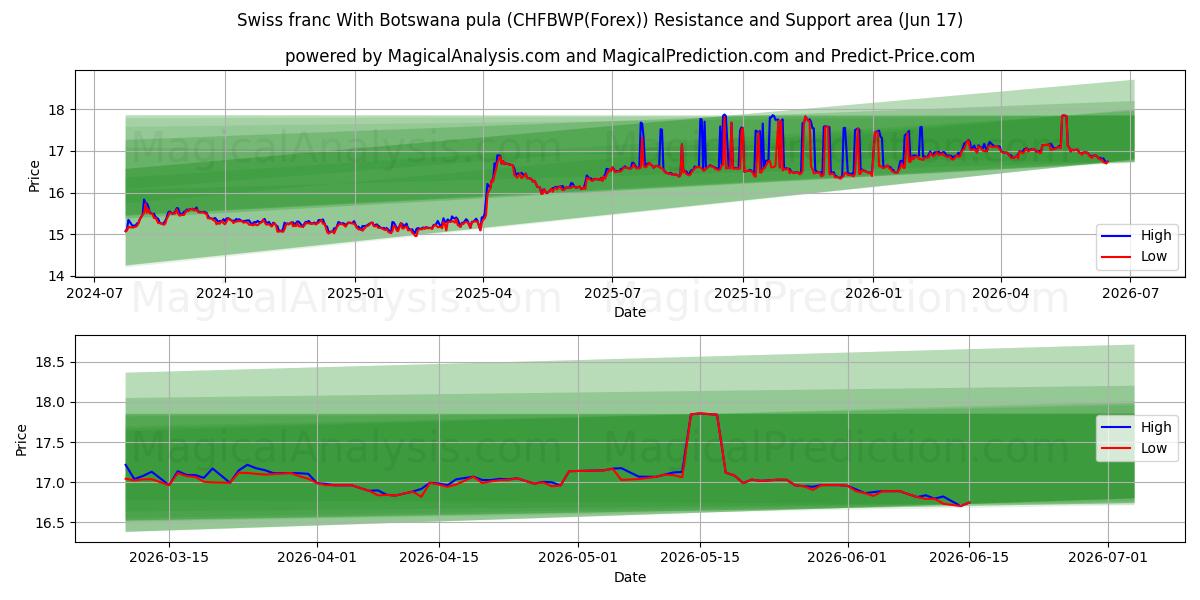Screen dimensions: 1200x600
Task: Click the 'Price' y-axis label of bottom chart
Action: click(x=22, y=440)
